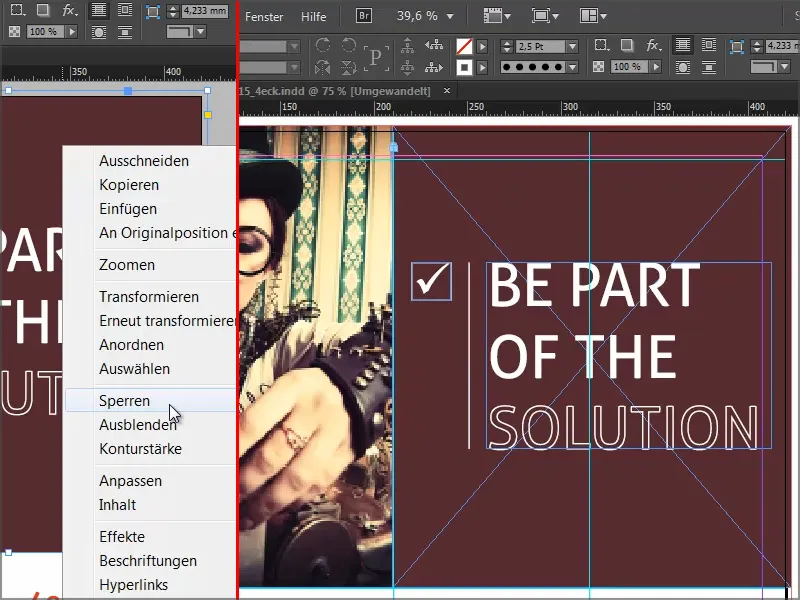Click opacity checkerboard icon in left zoomed view
Viewport: 800px width, 600px height.
click(14, 32)
